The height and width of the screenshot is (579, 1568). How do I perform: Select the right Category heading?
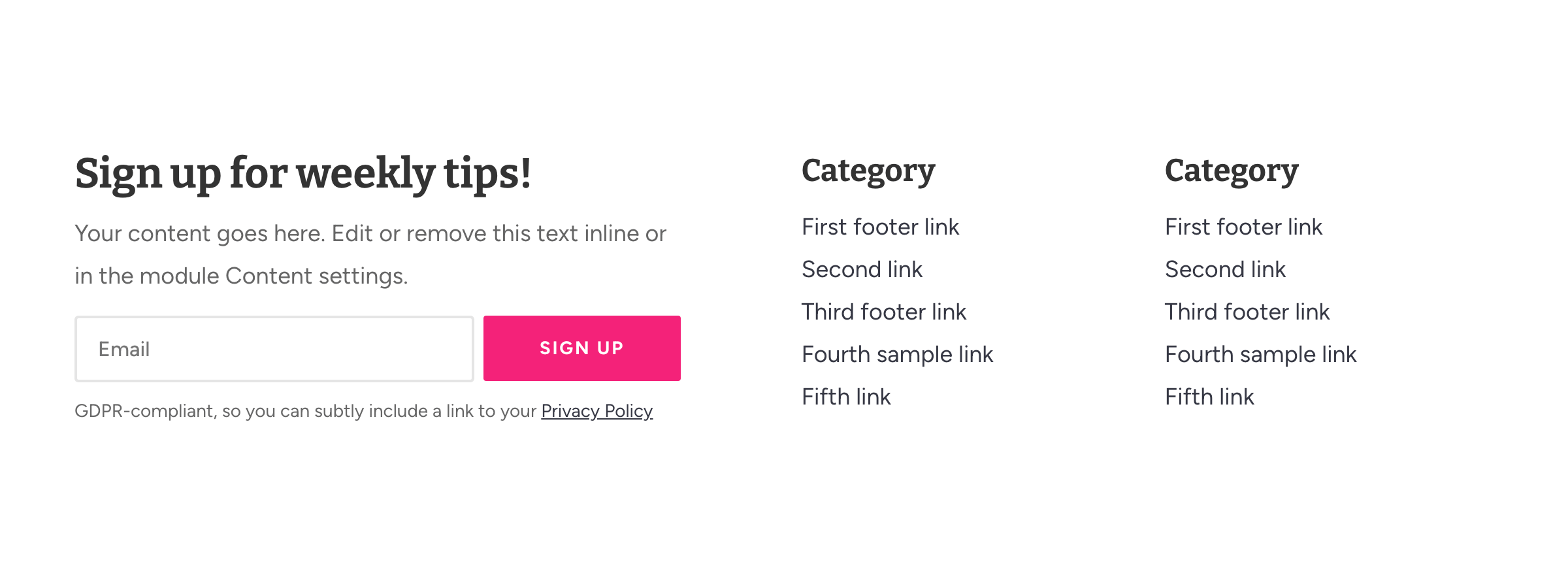[1232, 171]
